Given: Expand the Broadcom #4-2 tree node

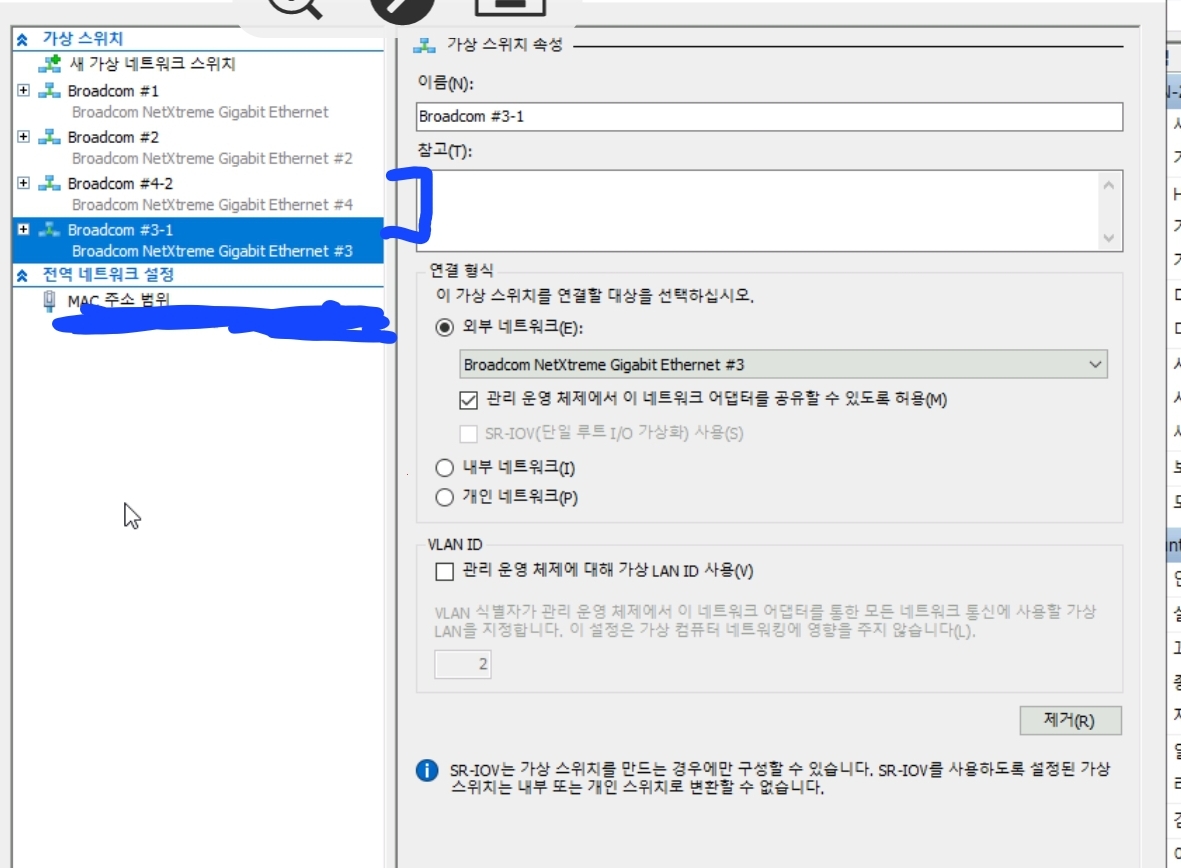Looking at the screenshot, I should click(23, 182).
